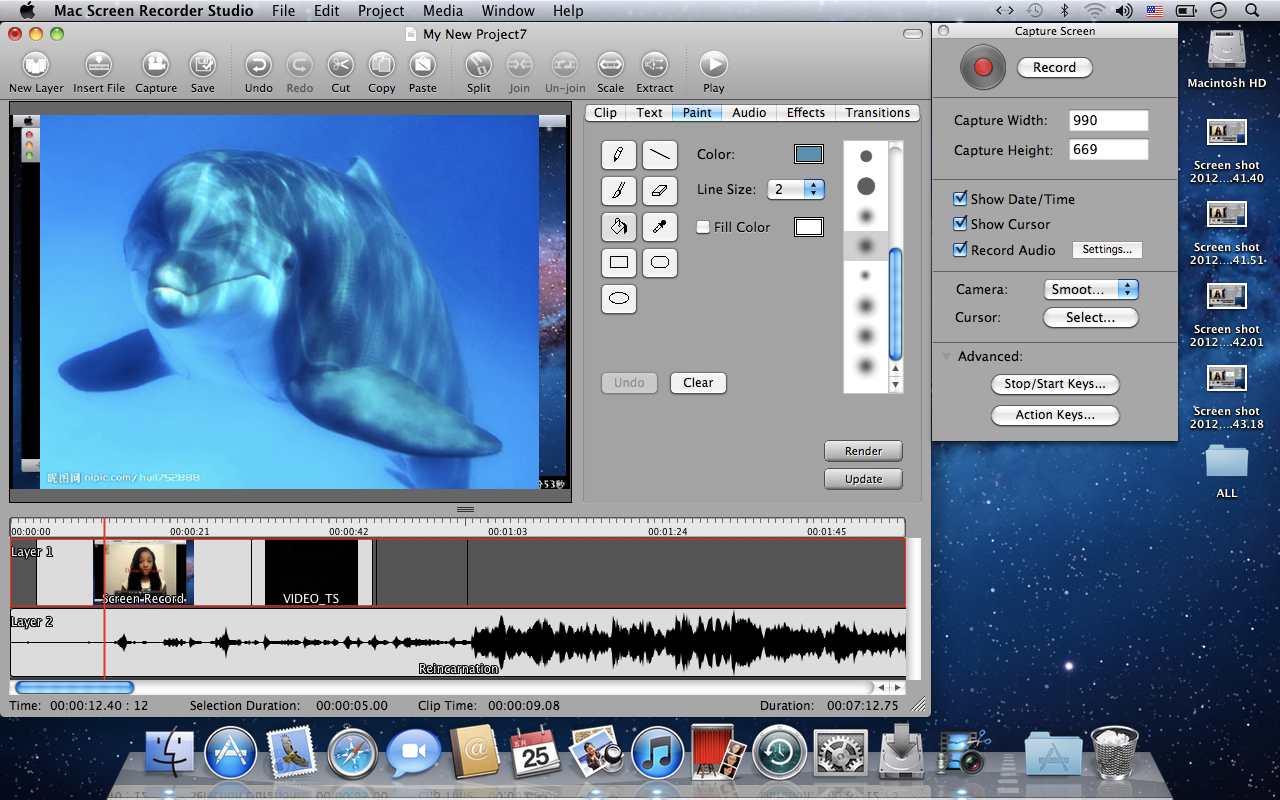Open Safari from the Dock
This screenshot has height=800, width=1280.
coord(352,754)
